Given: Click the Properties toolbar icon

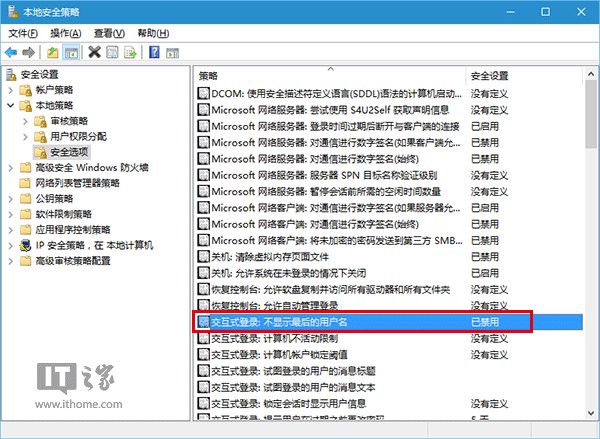Looking at the screenshot, I should point(112,52).
